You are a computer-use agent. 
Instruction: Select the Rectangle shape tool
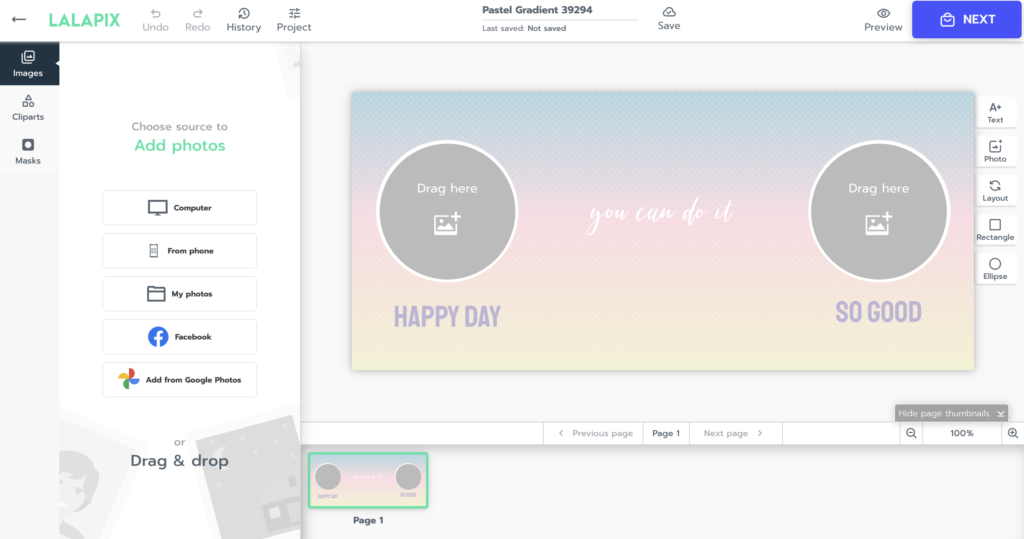click(995, 229)
